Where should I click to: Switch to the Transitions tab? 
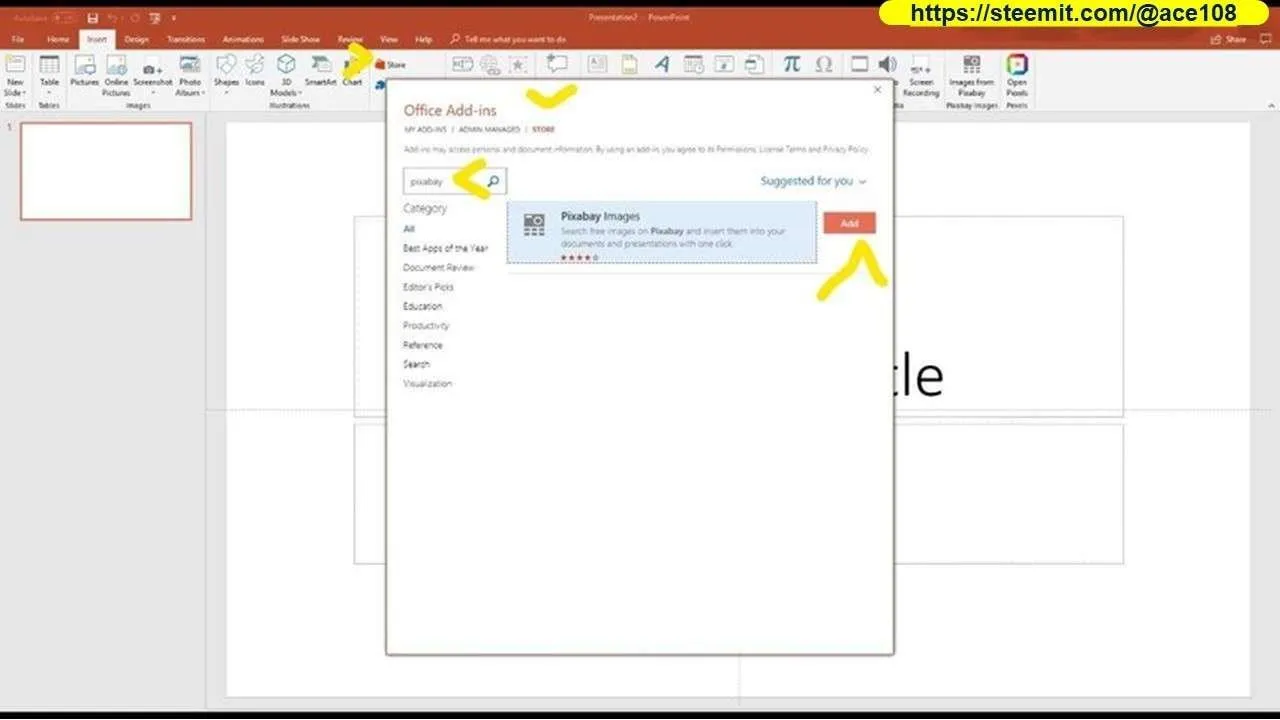(x=186, y=39)
